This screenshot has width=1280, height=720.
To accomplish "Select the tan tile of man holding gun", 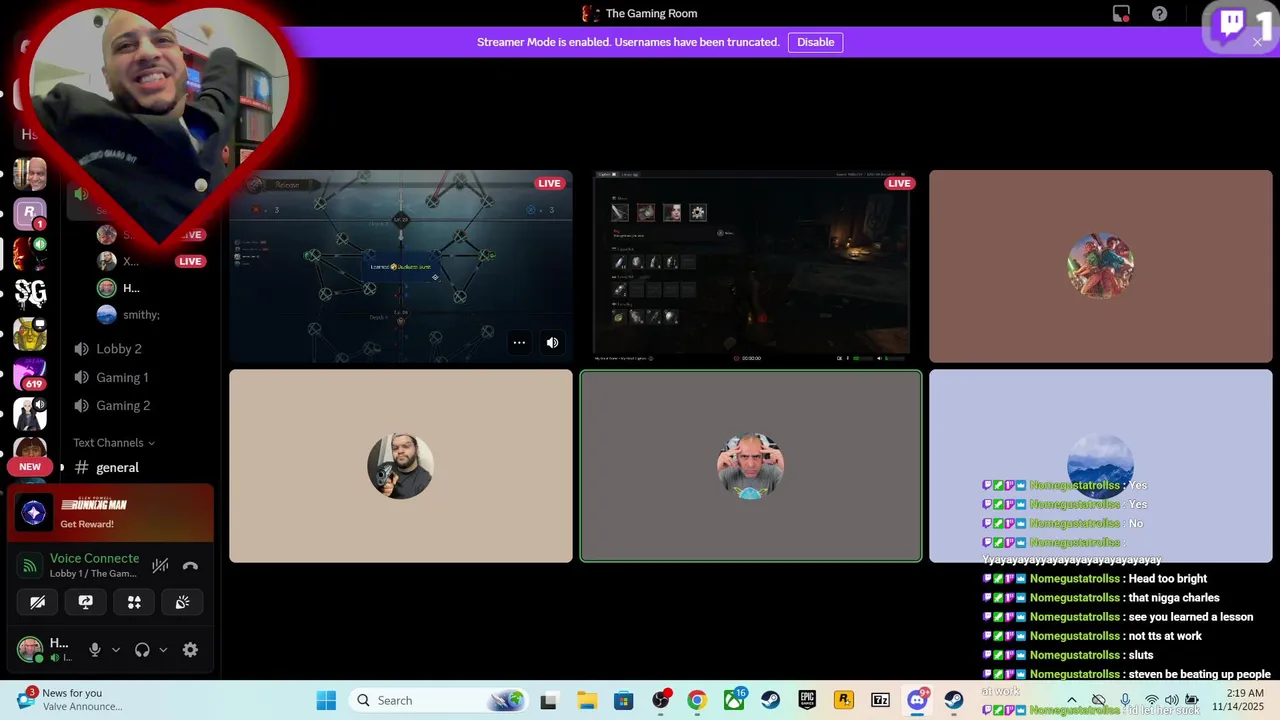I will click(400, 466).
